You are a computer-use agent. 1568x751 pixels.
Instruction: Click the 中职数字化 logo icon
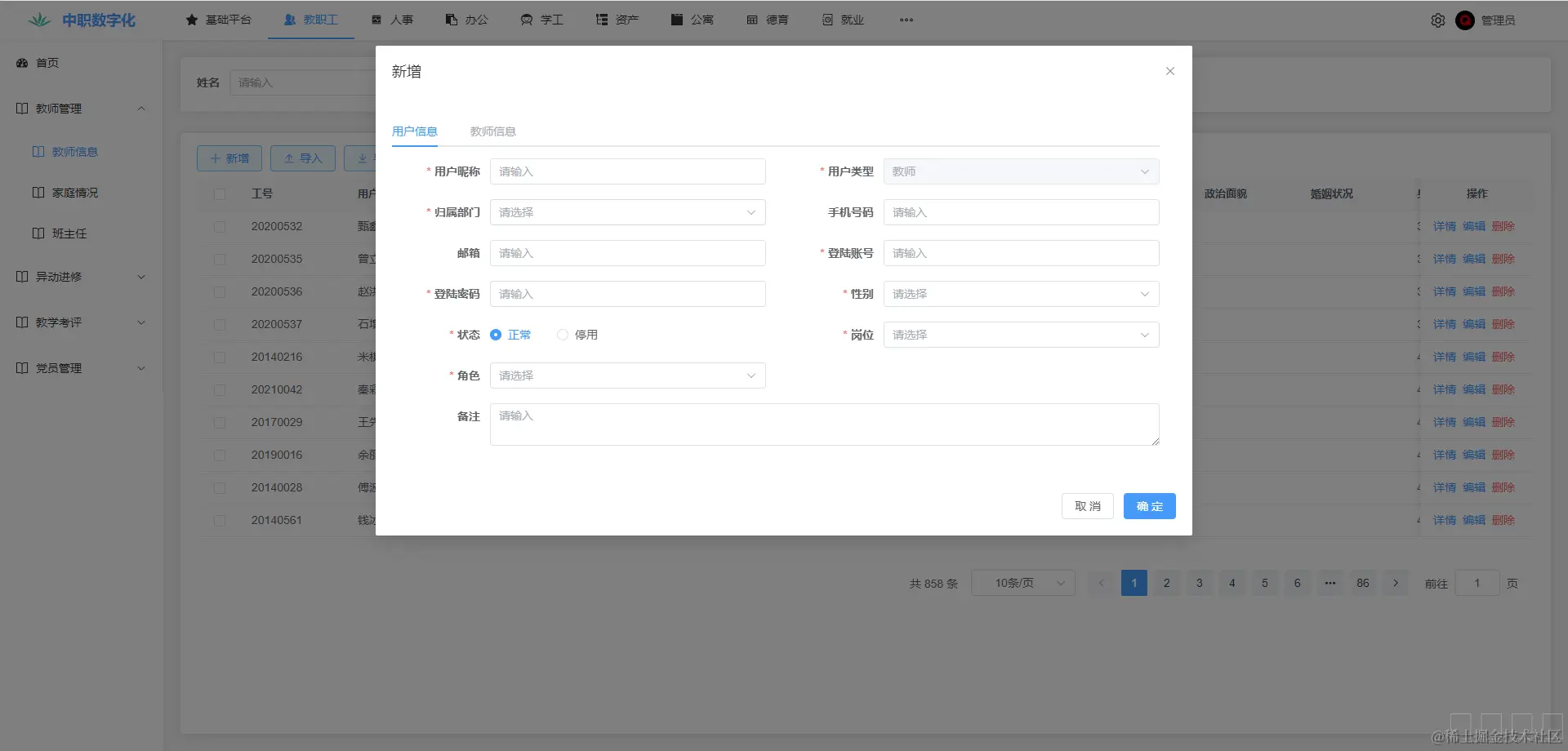[x=39, y=20]
